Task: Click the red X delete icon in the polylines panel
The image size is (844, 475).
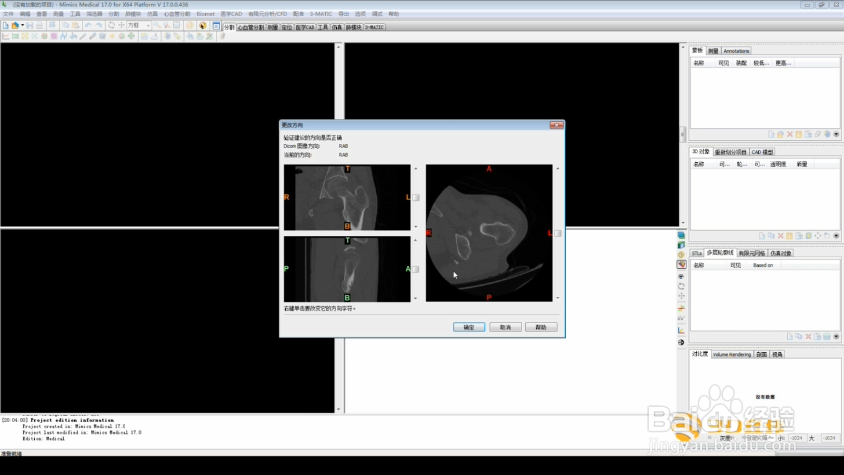Action: click(x=808, y=337)
